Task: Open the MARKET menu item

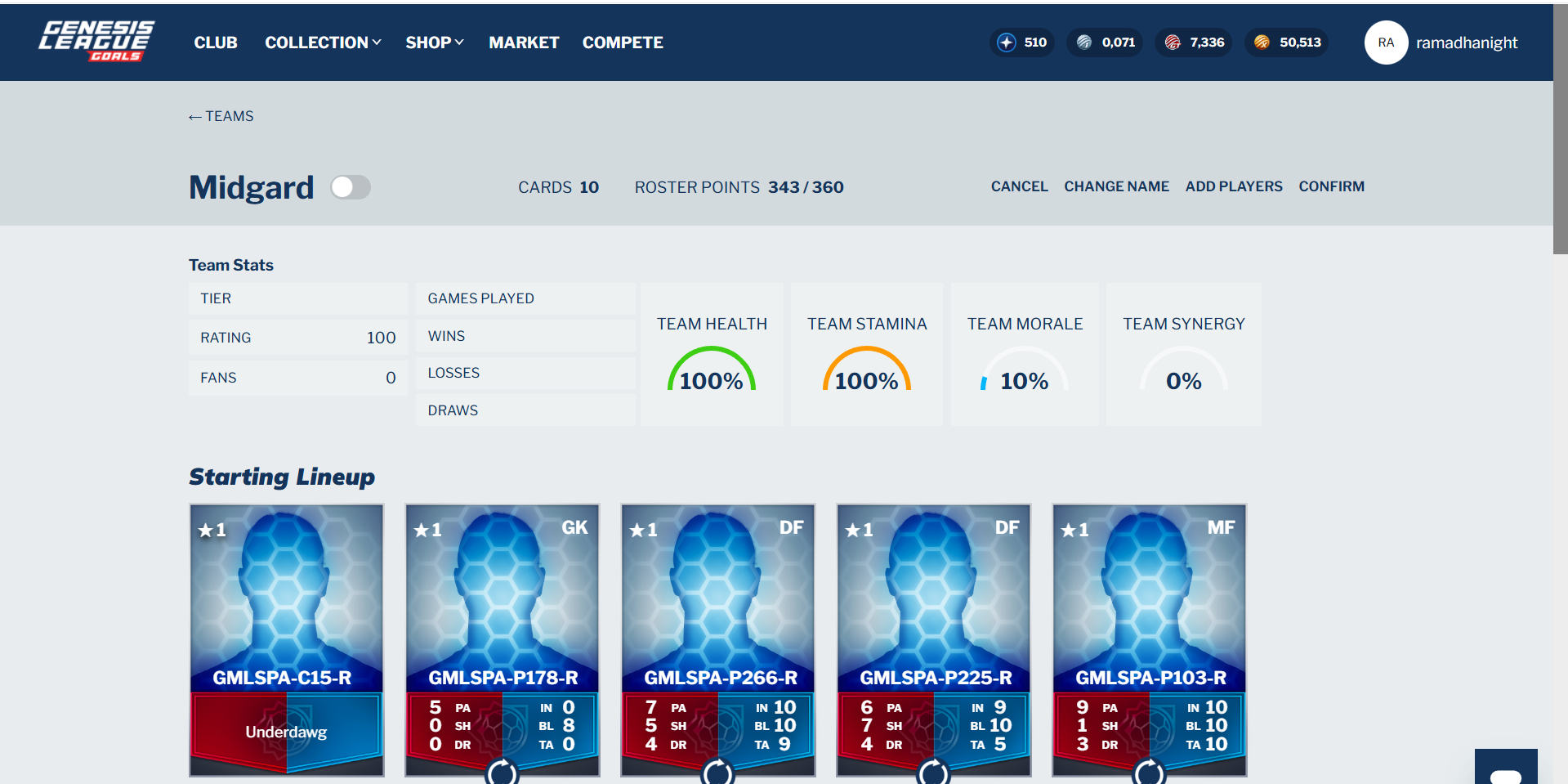Action: (524, 43)
